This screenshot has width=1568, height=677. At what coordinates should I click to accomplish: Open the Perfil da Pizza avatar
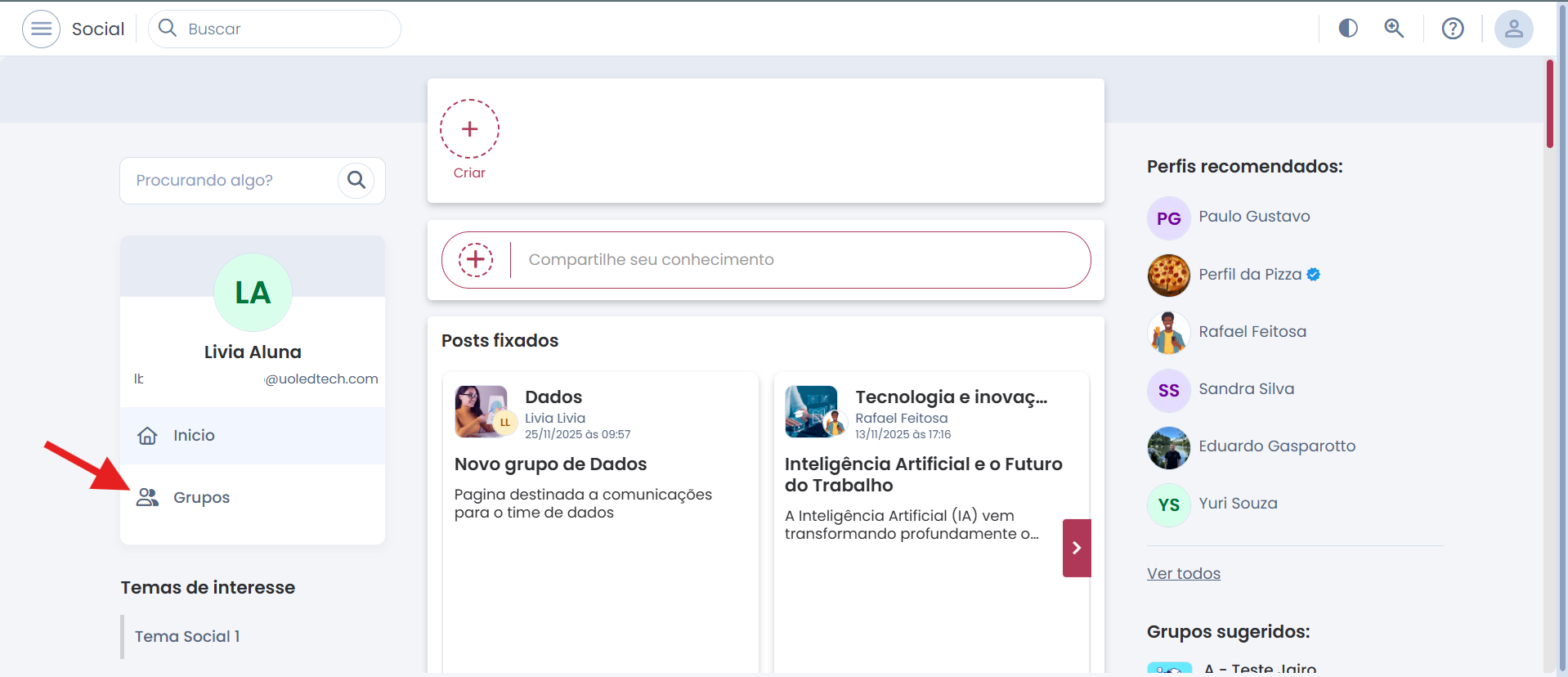tap(1169, 275)
